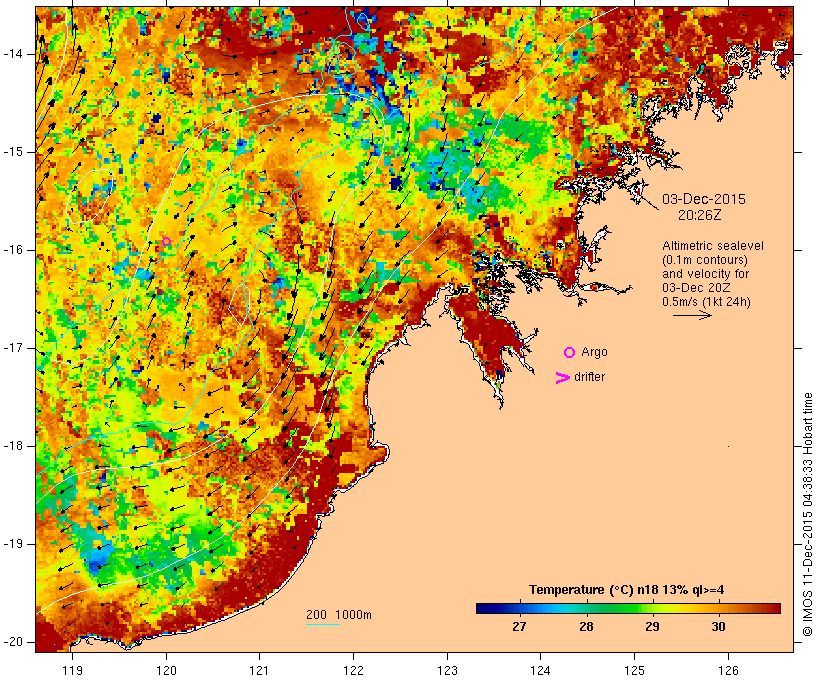
Task: Click the magenta Argo circle in the legend
Action: (570, 353)
